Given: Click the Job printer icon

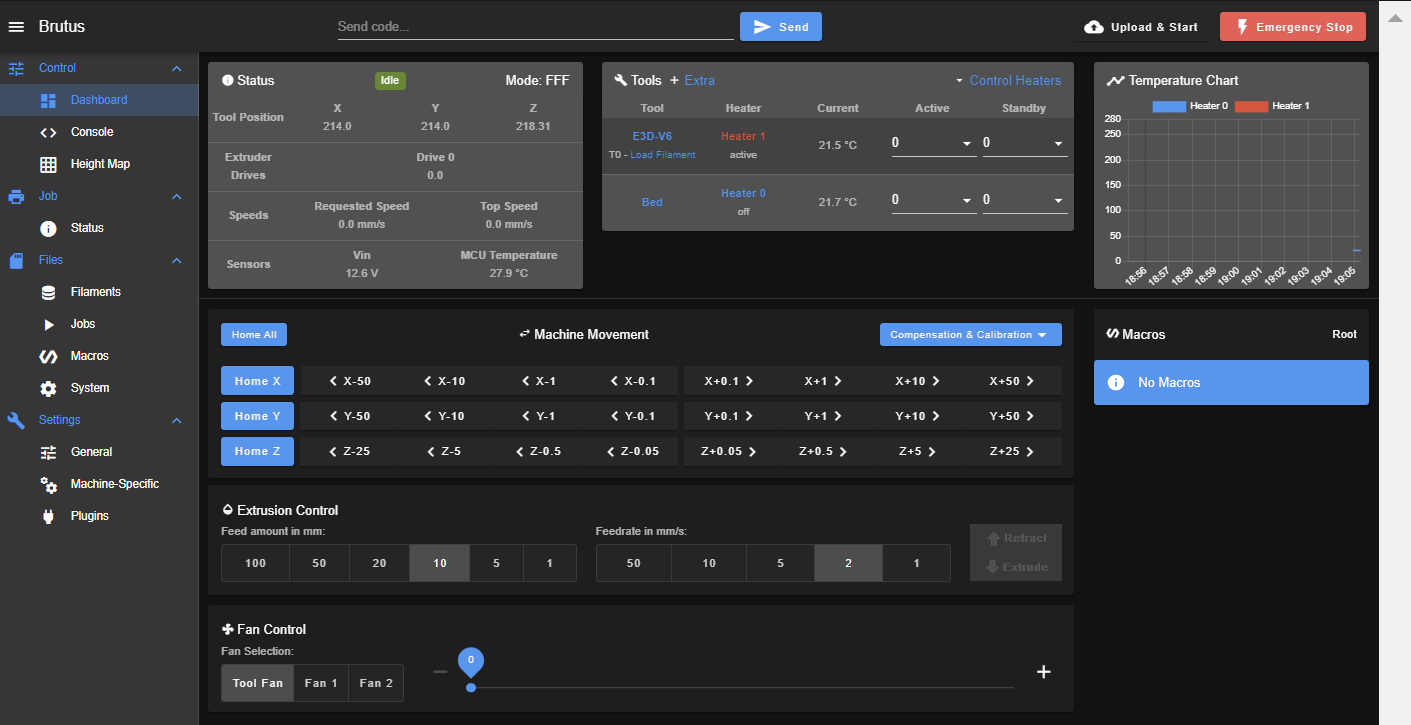Looking at the screenshot, I should coord(16,196).
